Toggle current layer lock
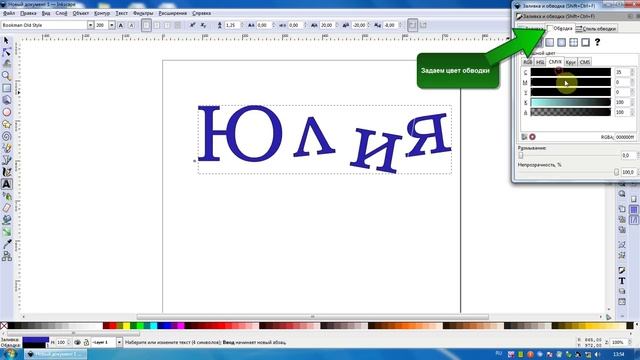 86,342
